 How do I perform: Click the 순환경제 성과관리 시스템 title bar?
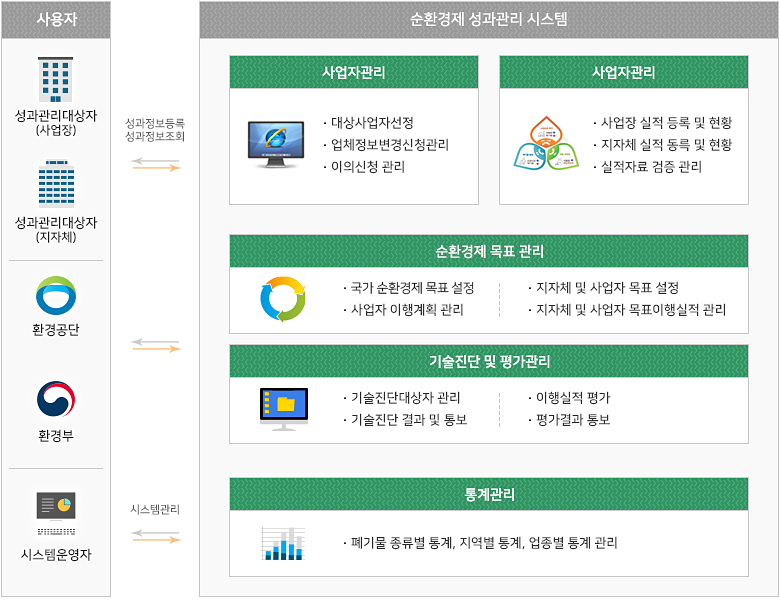click(x=489, y=19)
